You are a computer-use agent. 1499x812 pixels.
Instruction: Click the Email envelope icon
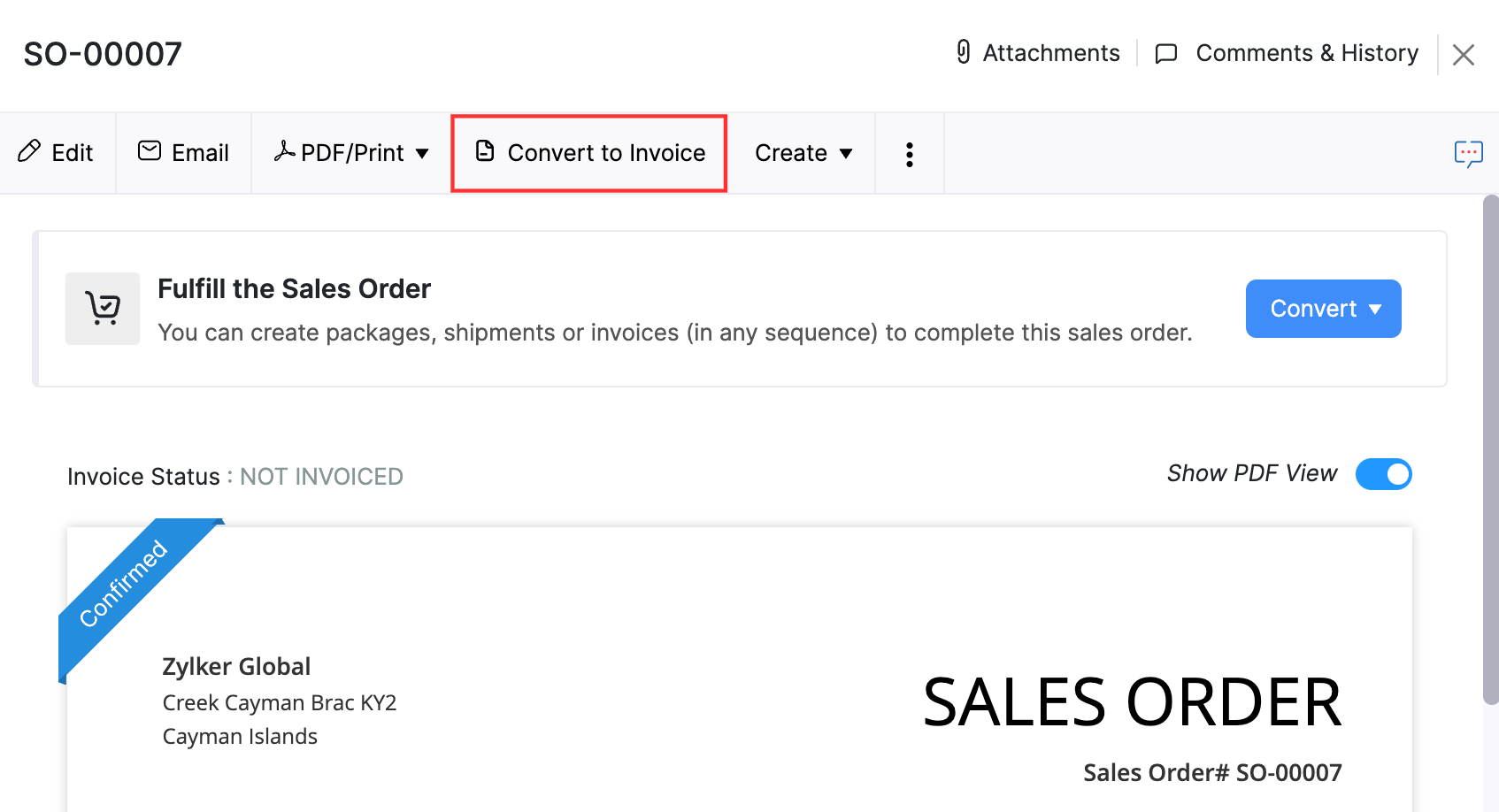click(150, 151)
